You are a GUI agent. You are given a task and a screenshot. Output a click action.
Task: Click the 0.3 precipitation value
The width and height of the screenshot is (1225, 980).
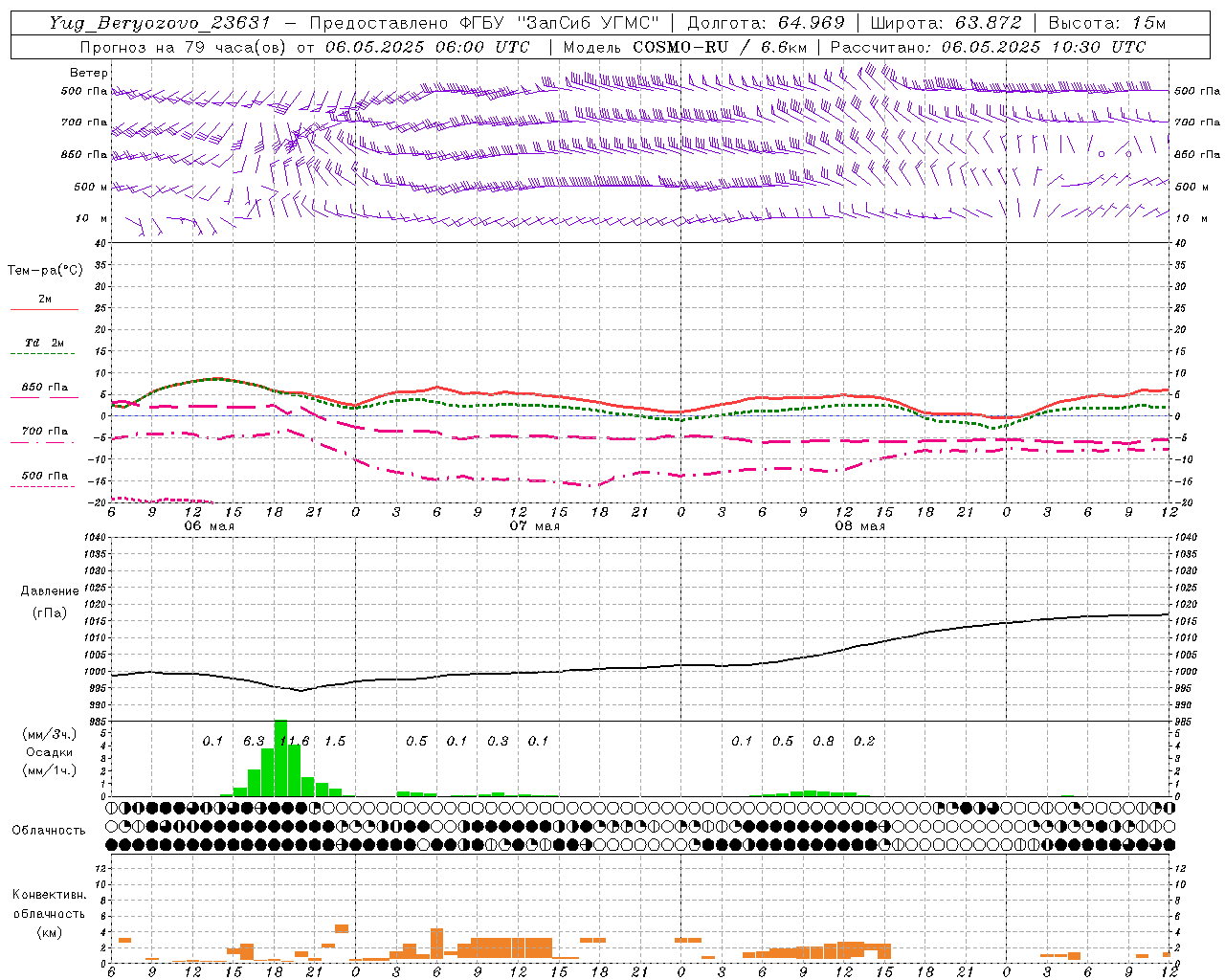[x=498, y=742]
